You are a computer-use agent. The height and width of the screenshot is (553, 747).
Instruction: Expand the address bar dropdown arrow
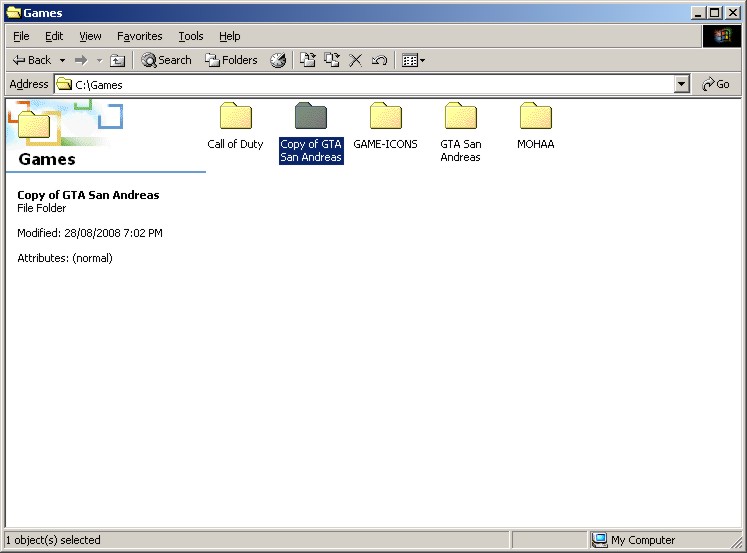coord(682,85)
